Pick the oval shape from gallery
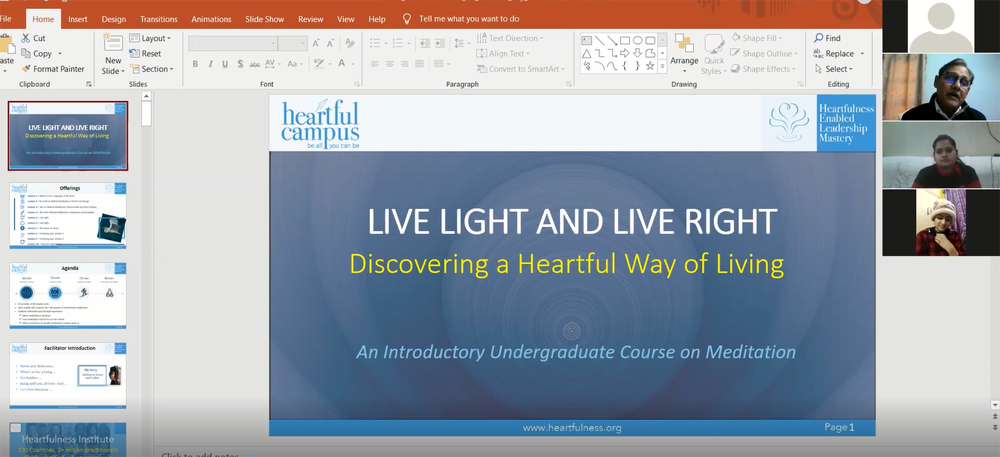1000x457 pixels. pyautogui.click(x=637, y=40)
